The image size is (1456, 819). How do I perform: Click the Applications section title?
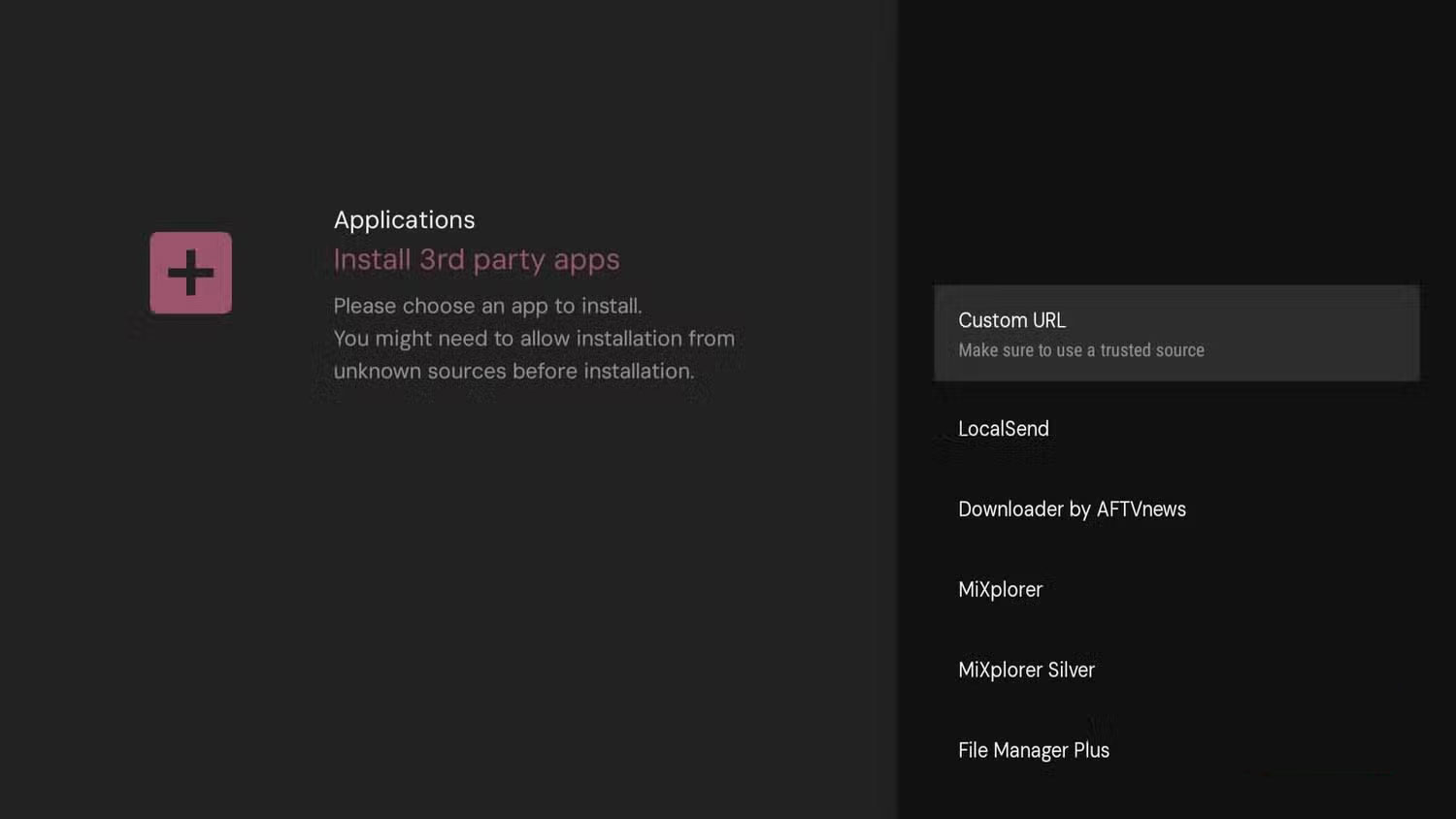tap(404, 219)
